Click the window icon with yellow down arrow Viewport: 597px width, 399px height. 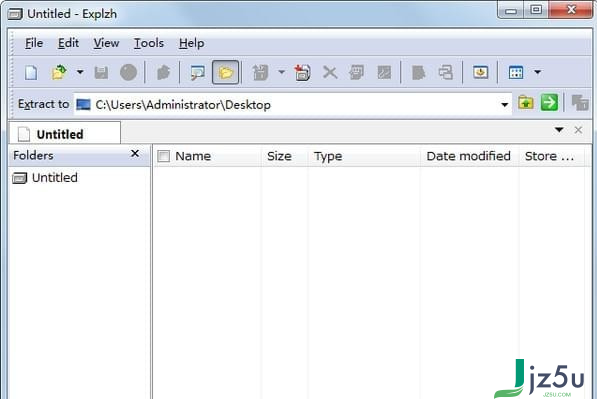point(480,72)
